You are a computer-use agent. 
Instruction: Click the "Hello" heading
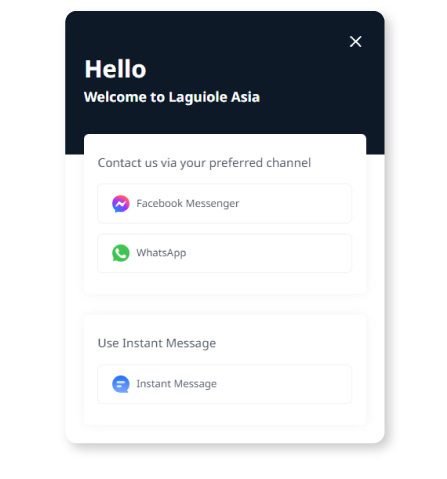tap(115, 69)
